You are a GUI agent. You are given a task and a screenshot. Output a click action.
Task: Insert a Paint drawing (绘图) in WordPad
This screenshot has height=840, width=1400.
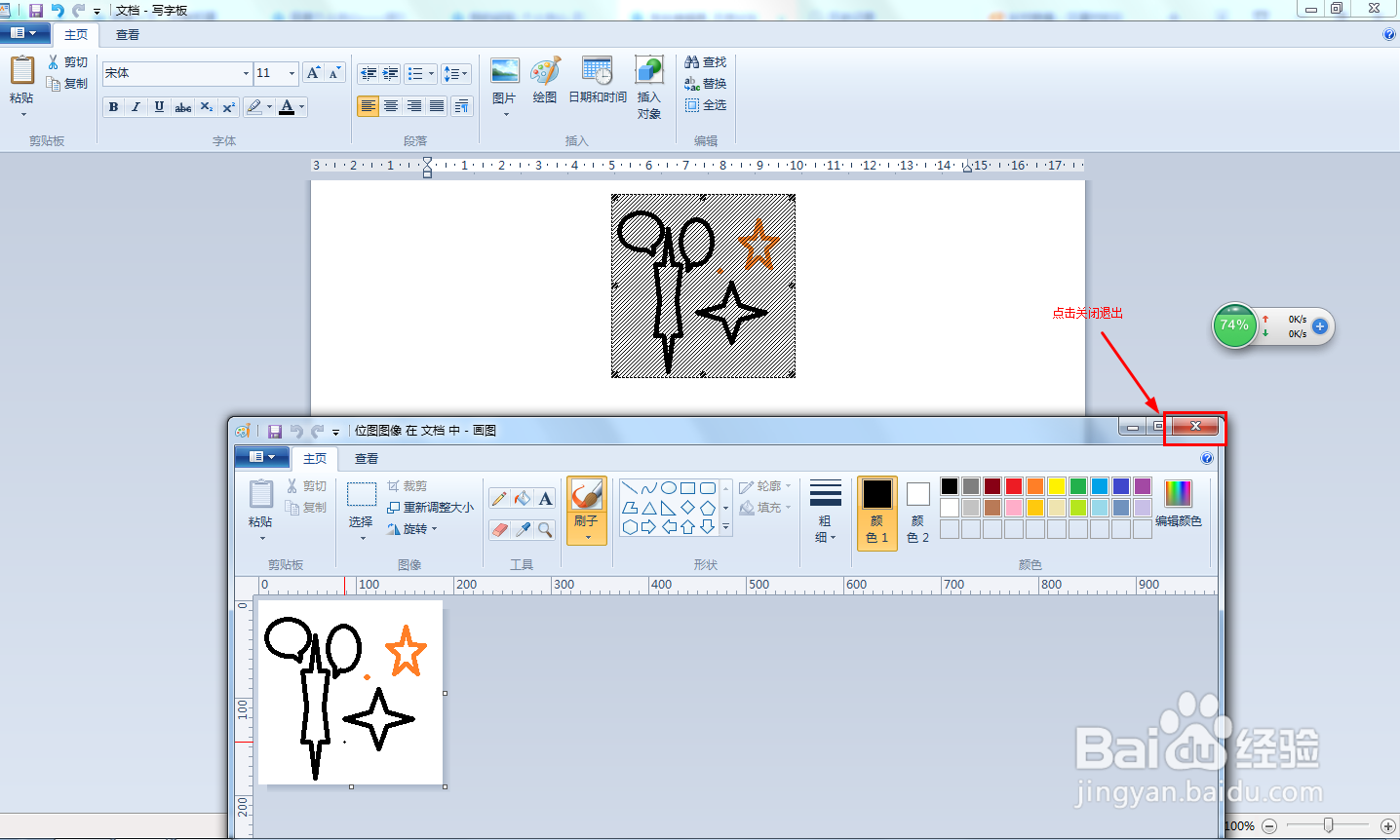point(545,72)
